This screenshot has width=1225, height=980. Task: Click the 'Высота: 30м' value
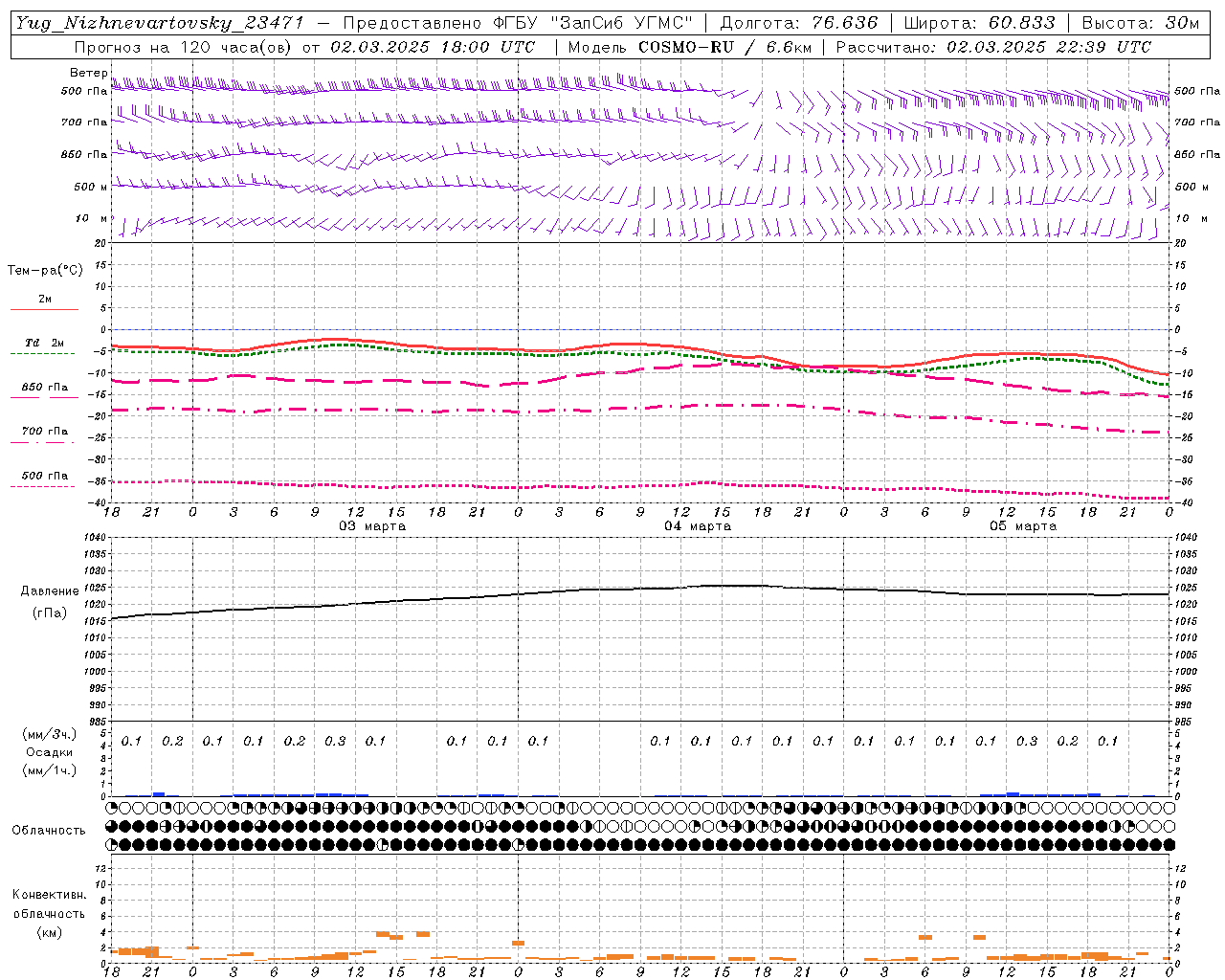tap(1140, 23)
